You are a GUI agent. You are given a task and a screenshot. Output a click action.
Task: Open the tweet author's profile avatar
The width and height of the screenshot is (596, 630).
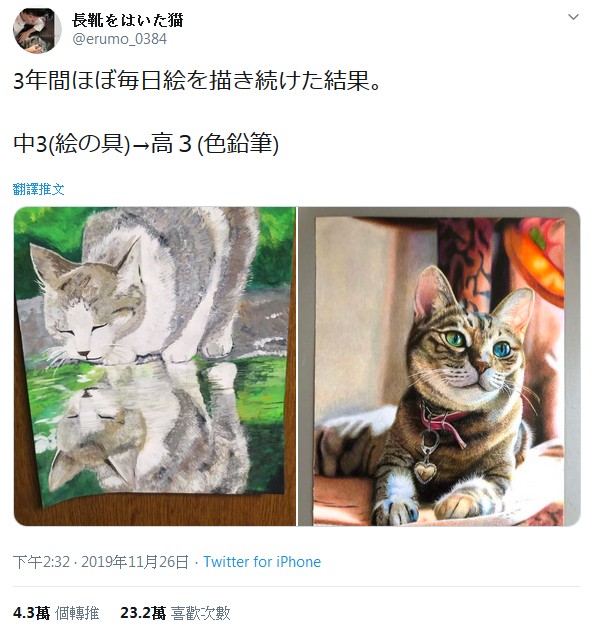[x=37, y=30]
